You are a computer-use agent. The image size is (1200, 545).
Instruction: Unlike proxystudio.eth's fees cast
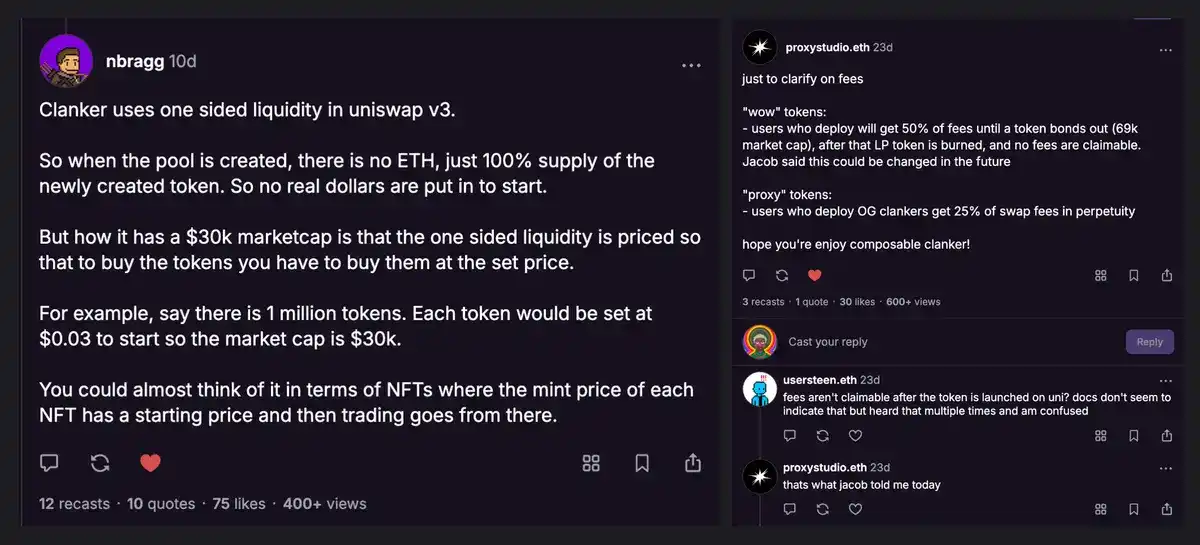814,275
